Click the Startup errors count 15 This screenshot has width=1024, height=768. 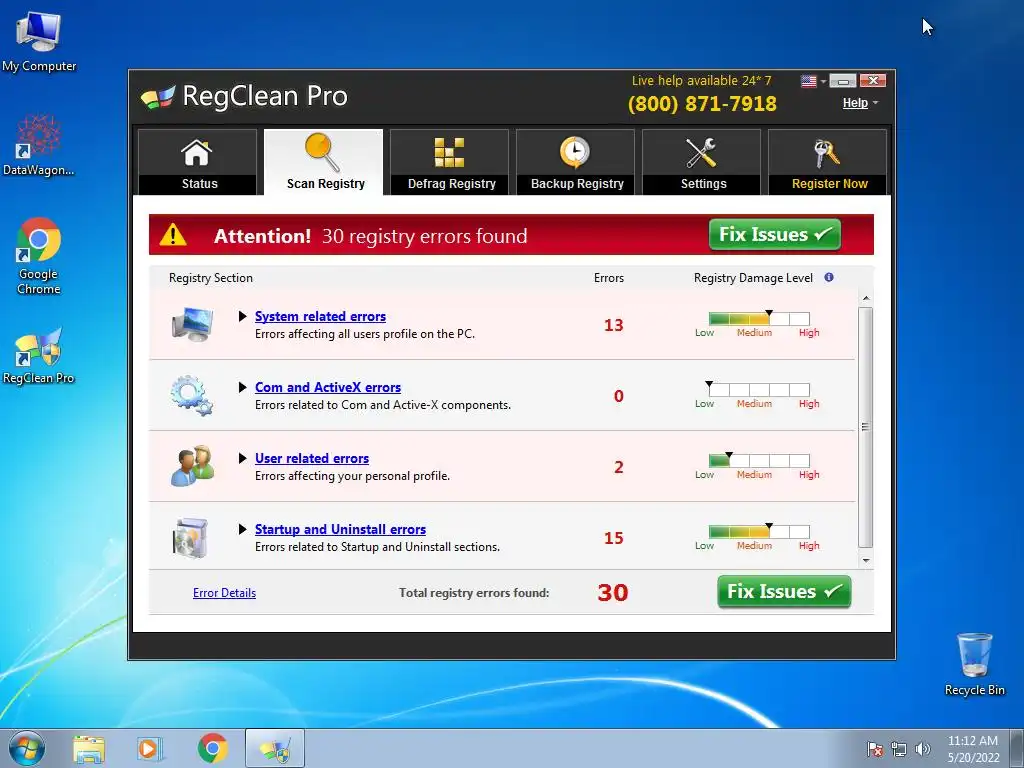(613, 538)
